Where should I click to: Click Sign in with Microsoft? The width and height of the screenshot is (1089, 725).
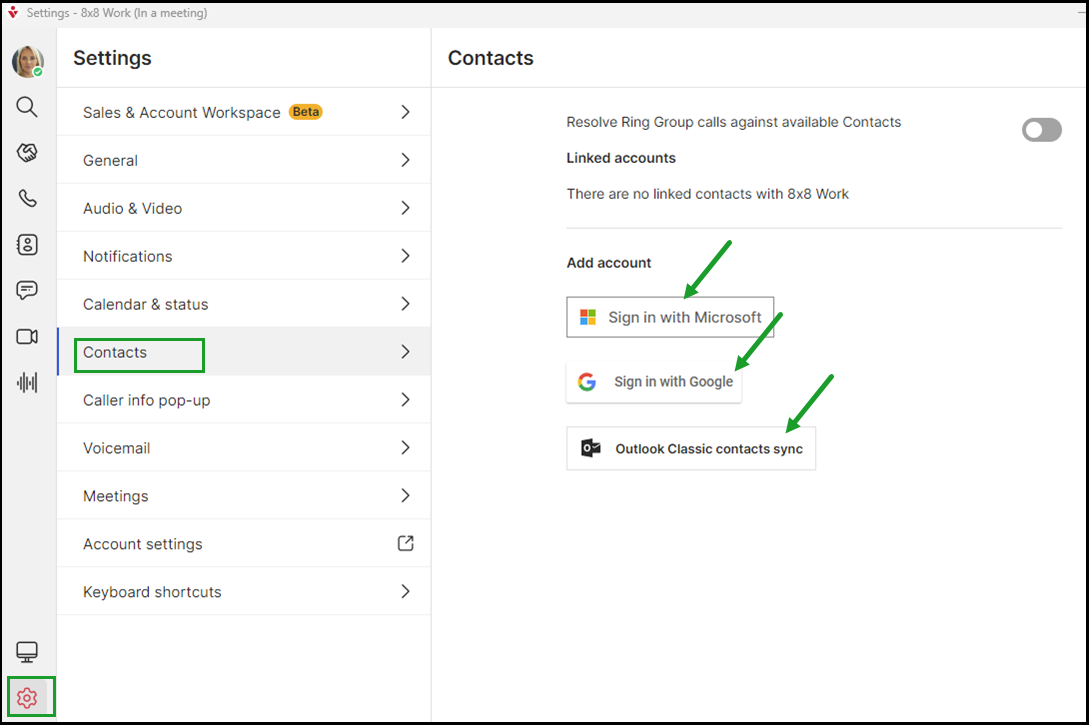click(x=670, y=317)
